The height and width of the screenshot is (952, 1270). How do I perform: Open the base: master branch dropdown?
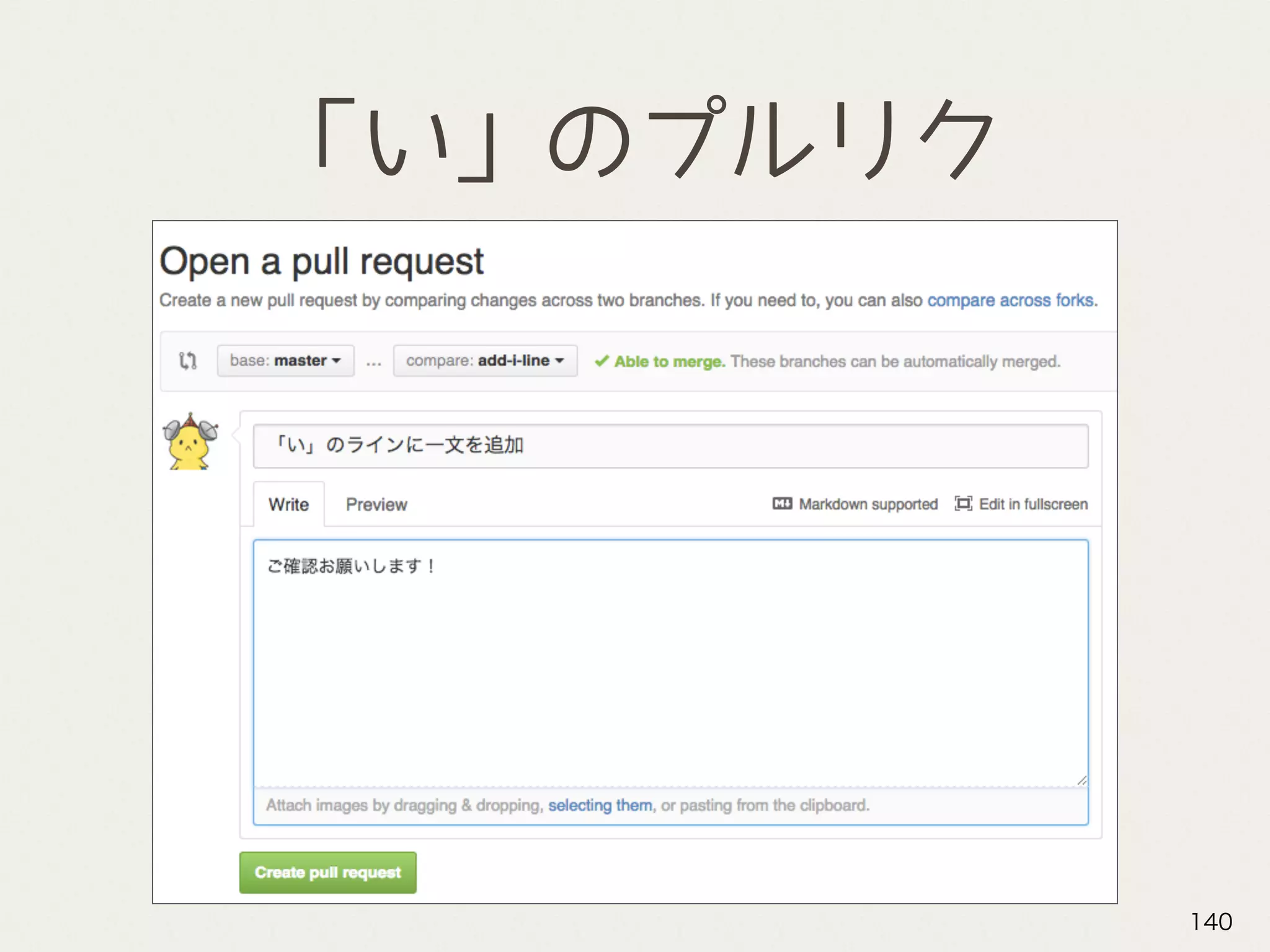(285, 361)
